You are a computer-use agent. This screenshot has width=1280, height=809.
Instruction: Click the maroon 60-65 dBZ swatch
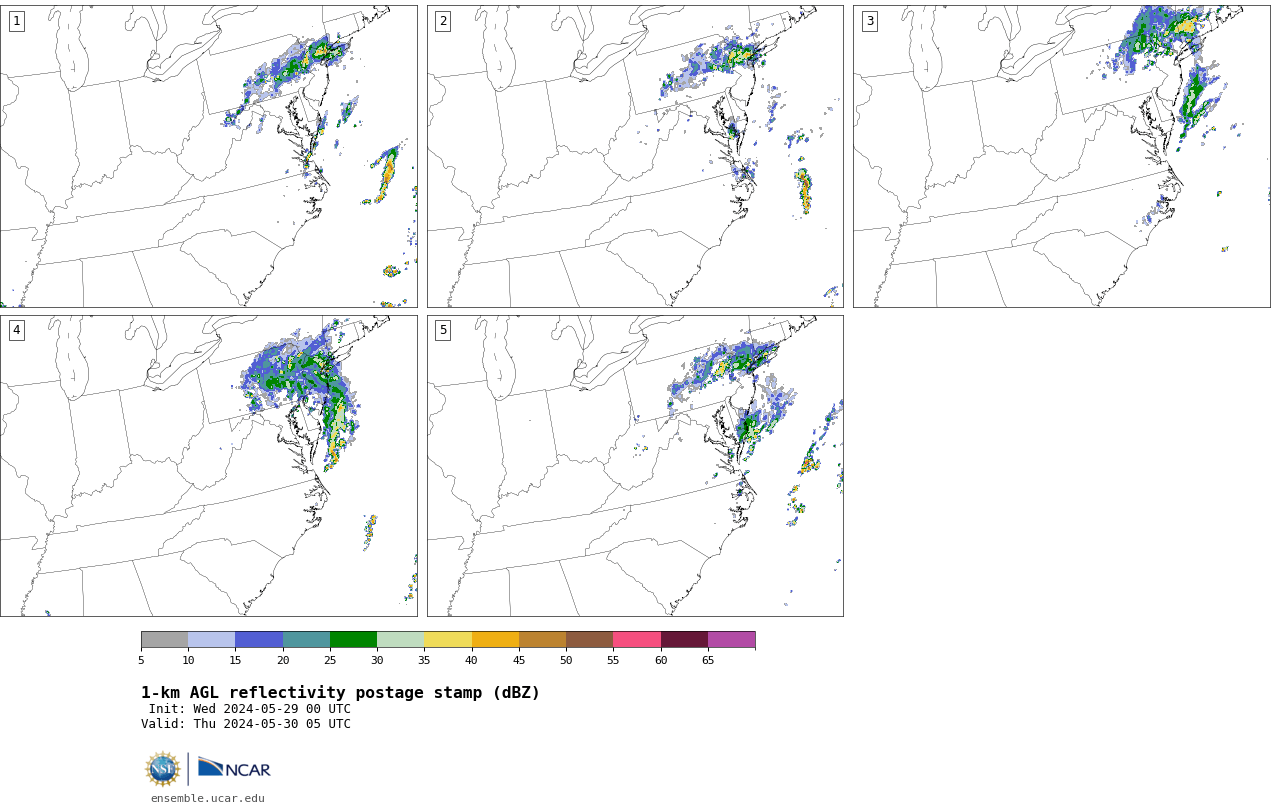click(x=684, y=640)
